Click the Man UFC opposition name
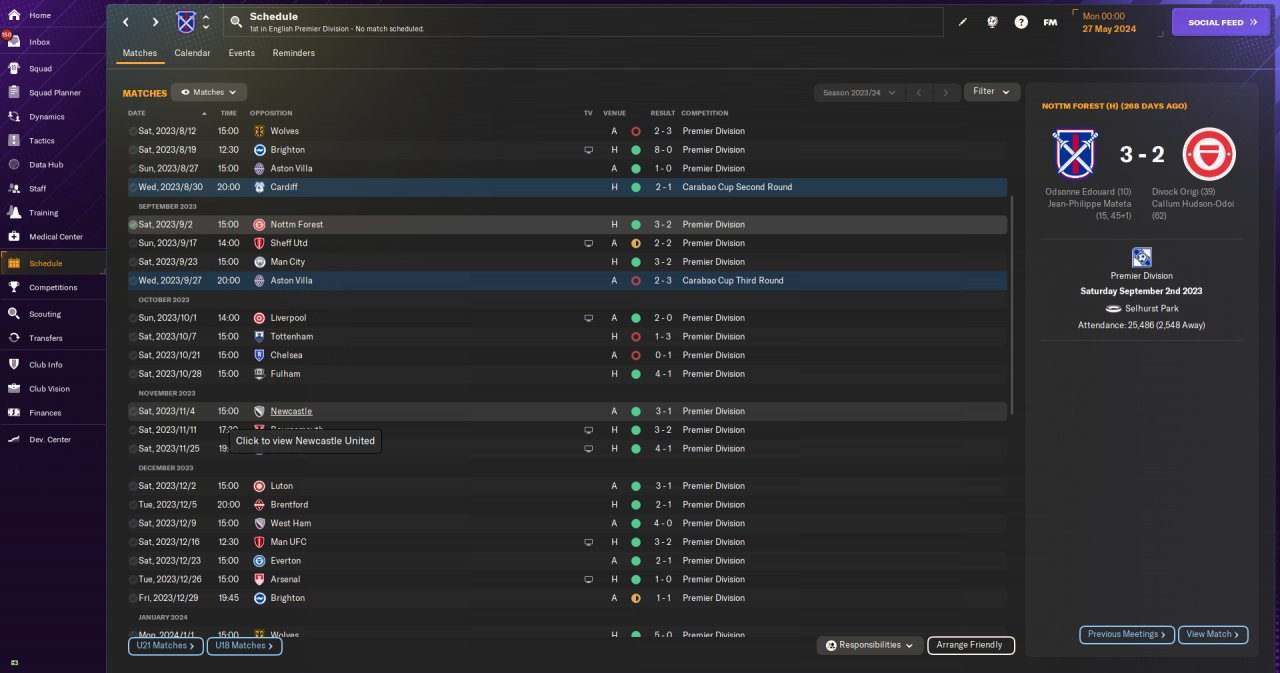The height and width of the screenshot is (673, 1280). tap(288, 542)
